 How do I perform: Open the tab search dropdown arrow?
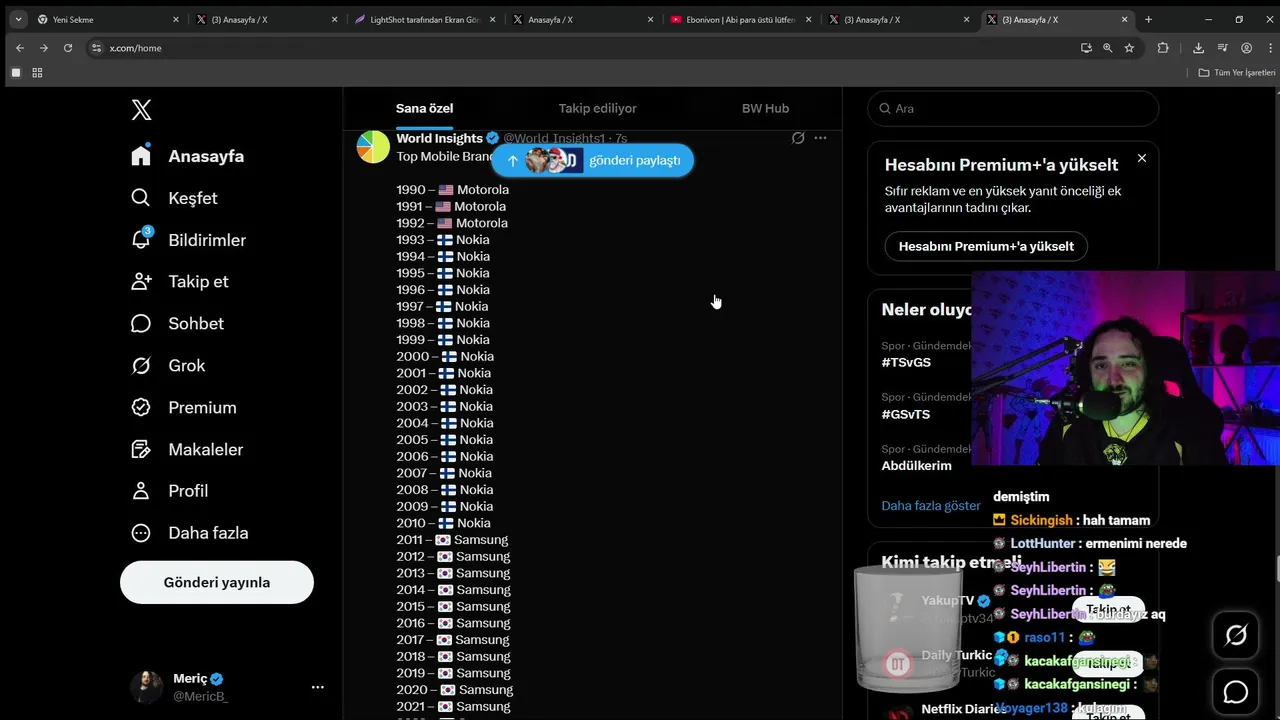(x=17, y=19)
